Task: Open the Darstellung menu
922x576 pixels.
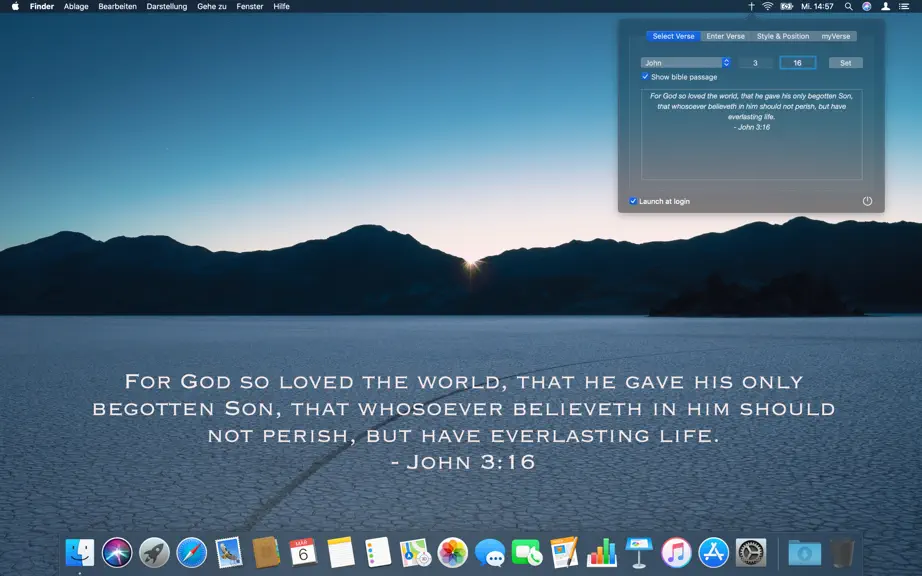Action: coord(166,6)
